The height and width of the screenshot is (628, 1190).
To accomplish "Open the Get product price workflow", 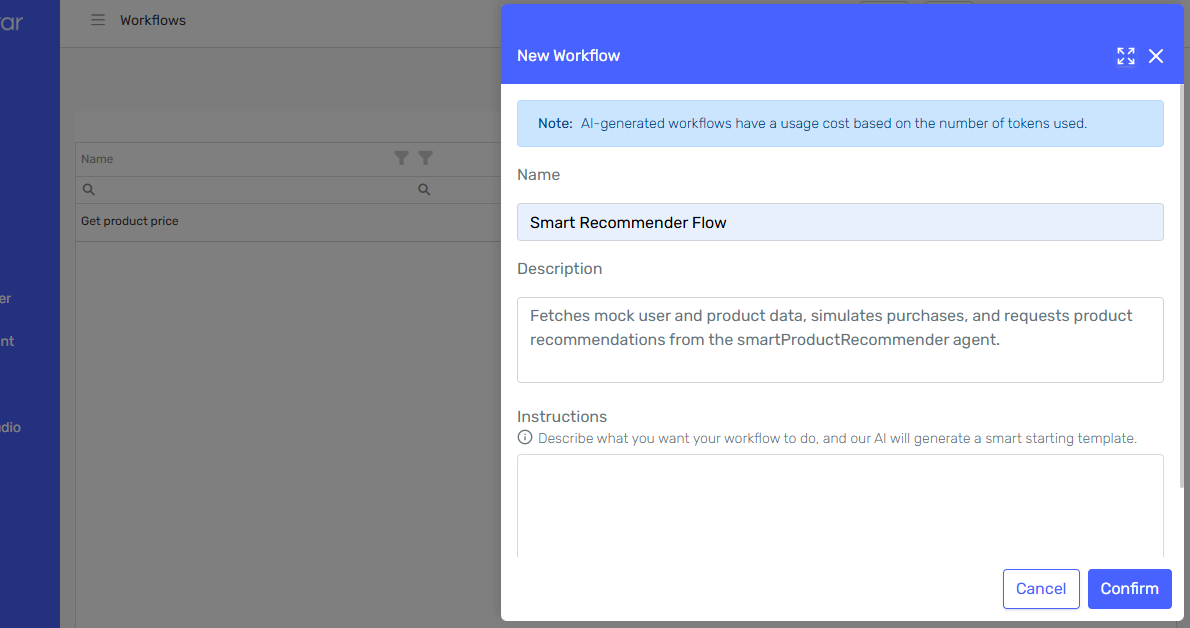I will [x=130, y=220].
